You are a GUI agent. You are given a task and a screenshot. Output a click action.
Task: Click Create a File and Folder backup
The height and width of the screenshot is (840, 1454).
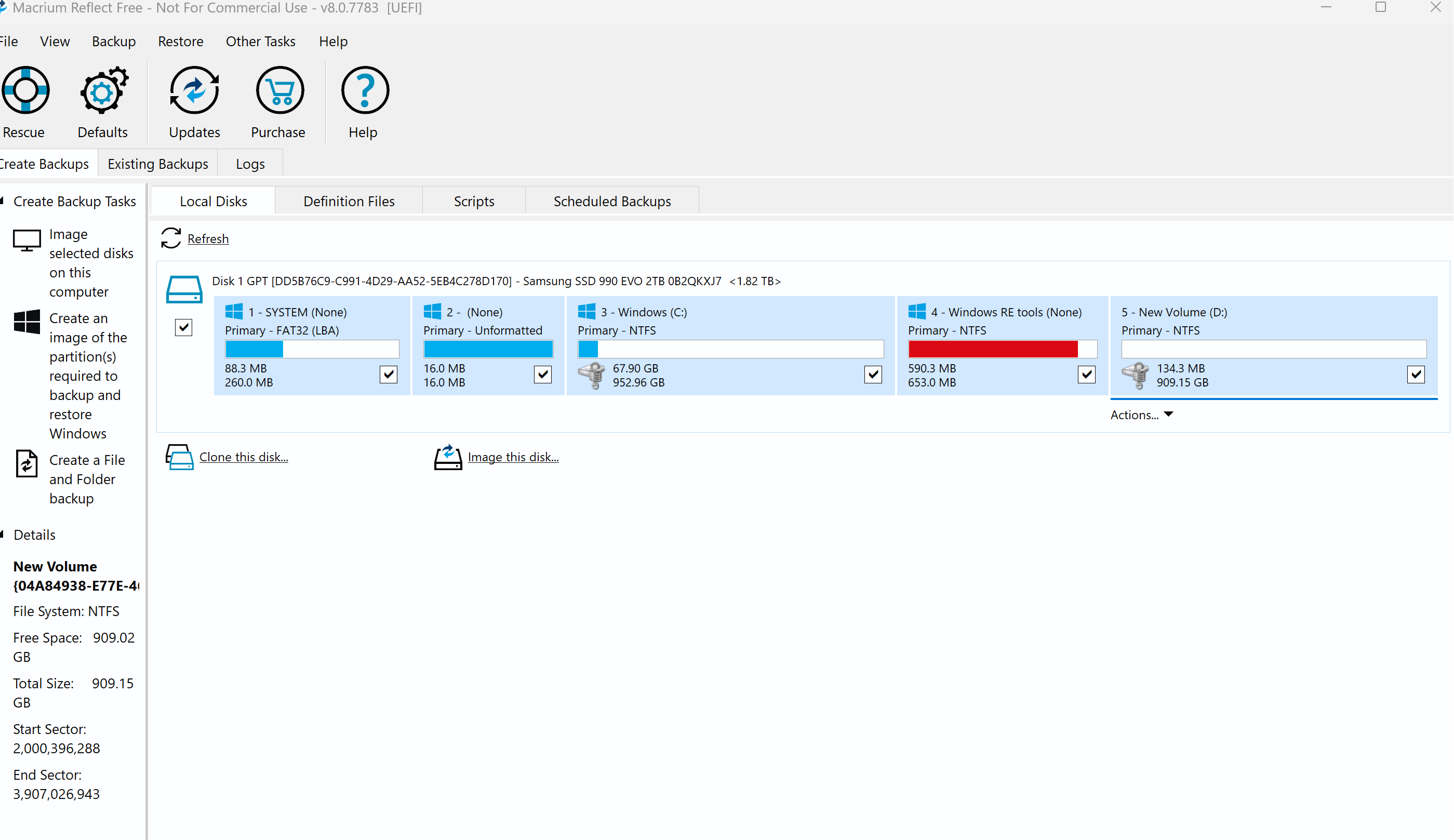pyautogui.click(x=87, y=479)
